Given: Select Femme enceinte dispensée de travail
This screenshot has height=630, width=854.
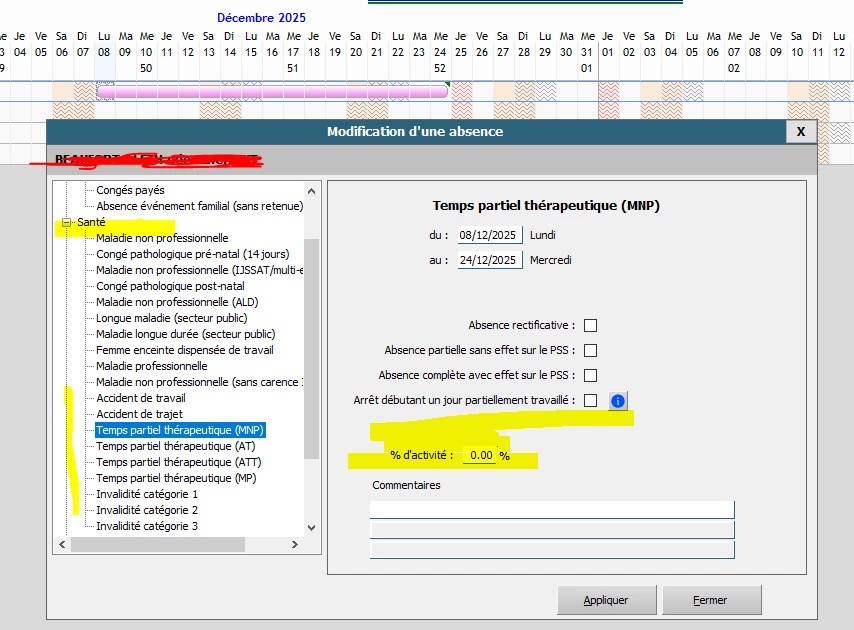Looking at the screenshot, I should pos(185,350).
